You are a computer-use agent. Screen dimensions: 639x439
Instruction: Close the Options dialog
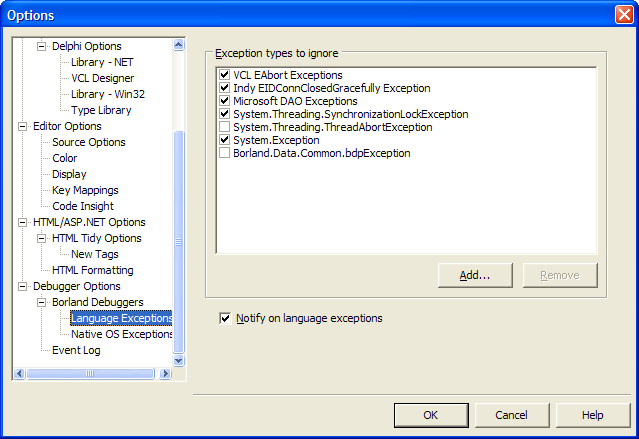tap(624, 15)
